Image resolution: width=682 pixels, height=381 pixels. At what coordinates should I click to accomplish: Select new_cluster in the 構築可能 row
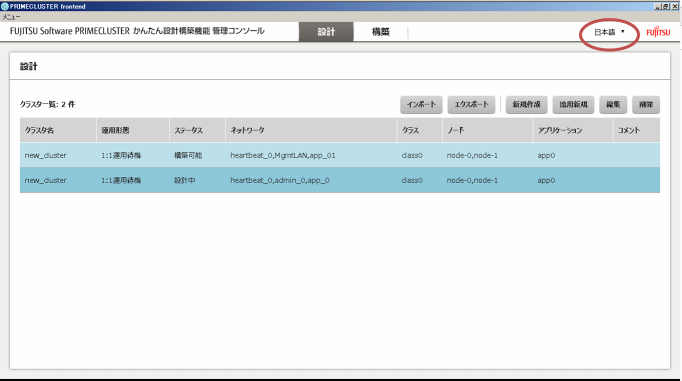click(x=46, y=155)
